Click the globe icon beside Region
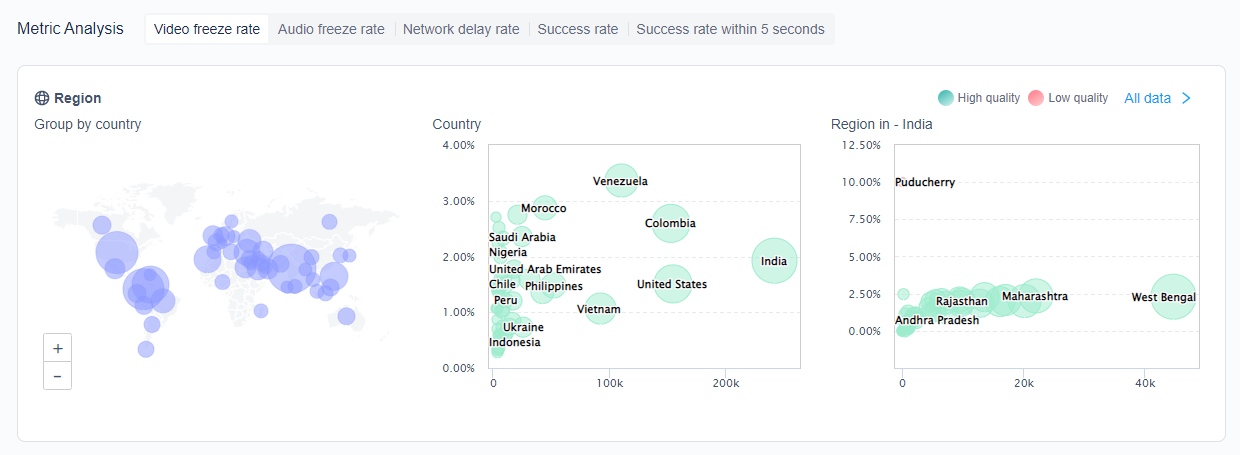1240x455 pixels. tap(42, 98)
